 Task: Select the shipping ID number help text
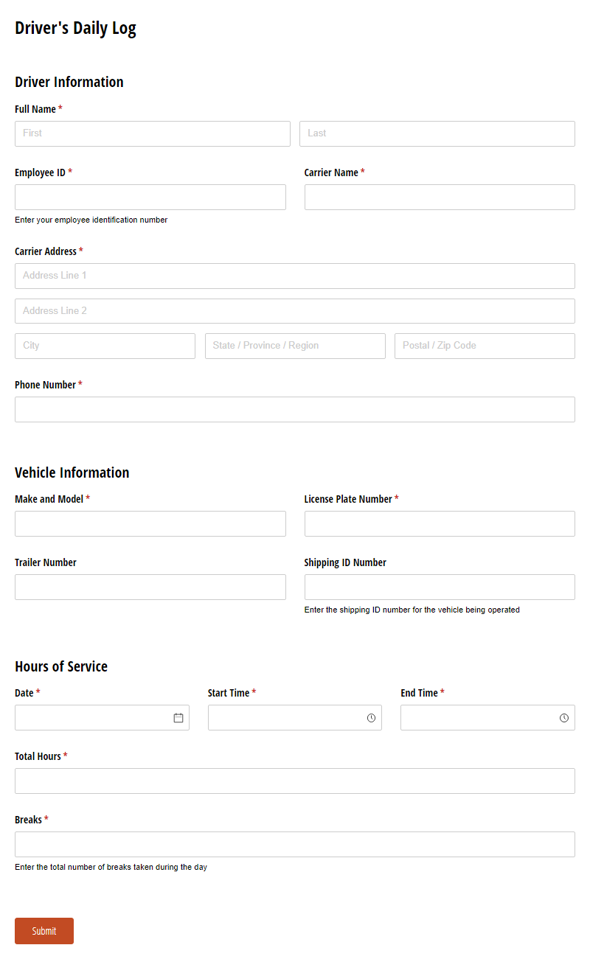click(412, 610)
